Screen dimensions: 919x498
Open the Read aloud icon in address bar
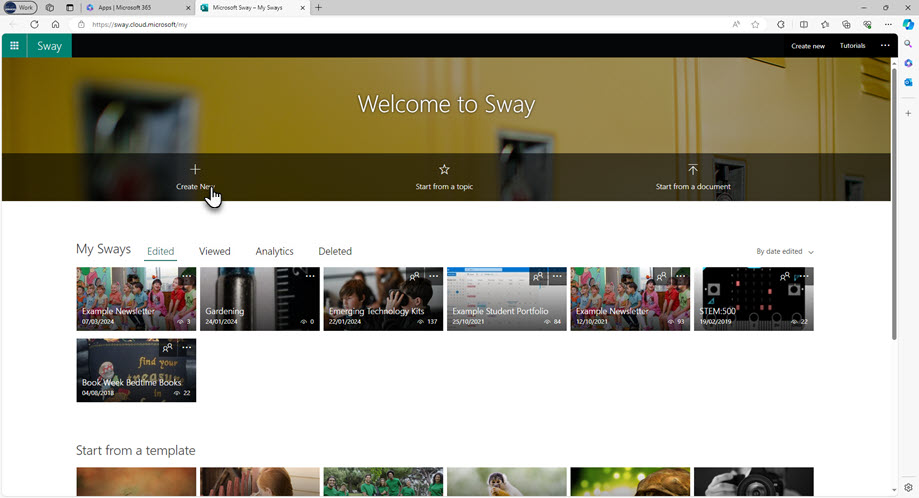(x=736, y=25)
